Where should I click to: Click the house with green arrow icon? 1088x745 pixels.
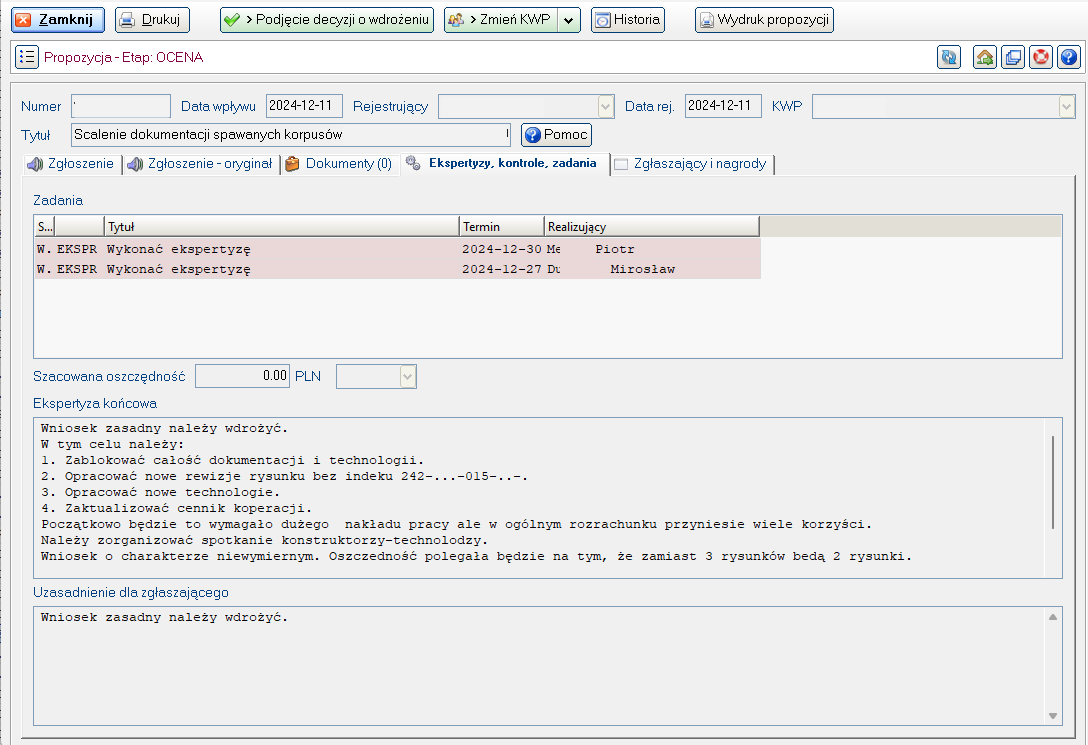(985, 57)
